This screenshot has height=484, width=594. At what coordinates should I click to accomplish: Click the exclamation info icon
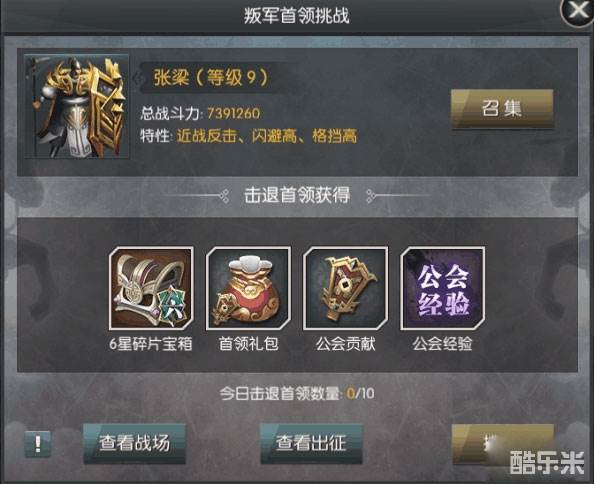(38, 443)
